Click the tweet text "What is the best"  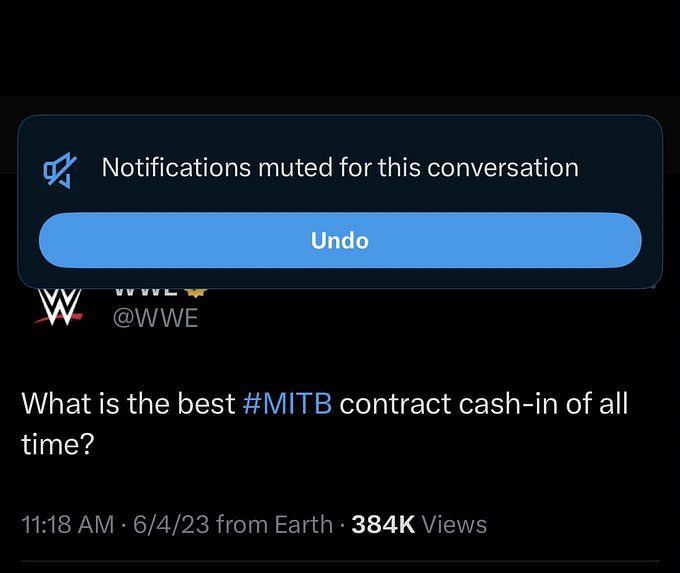tap(128, 403)
